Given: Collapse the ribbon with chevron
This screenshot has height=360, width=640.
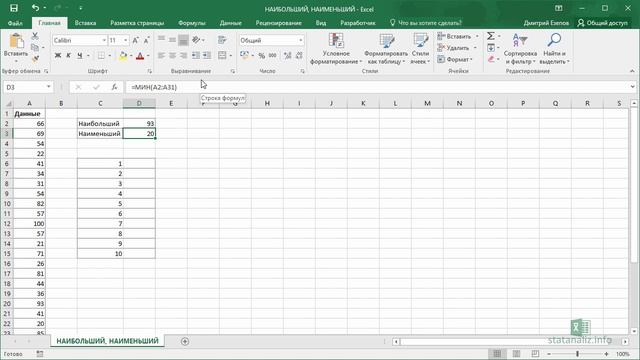Looking at the screenshot, I should point(632,71).
